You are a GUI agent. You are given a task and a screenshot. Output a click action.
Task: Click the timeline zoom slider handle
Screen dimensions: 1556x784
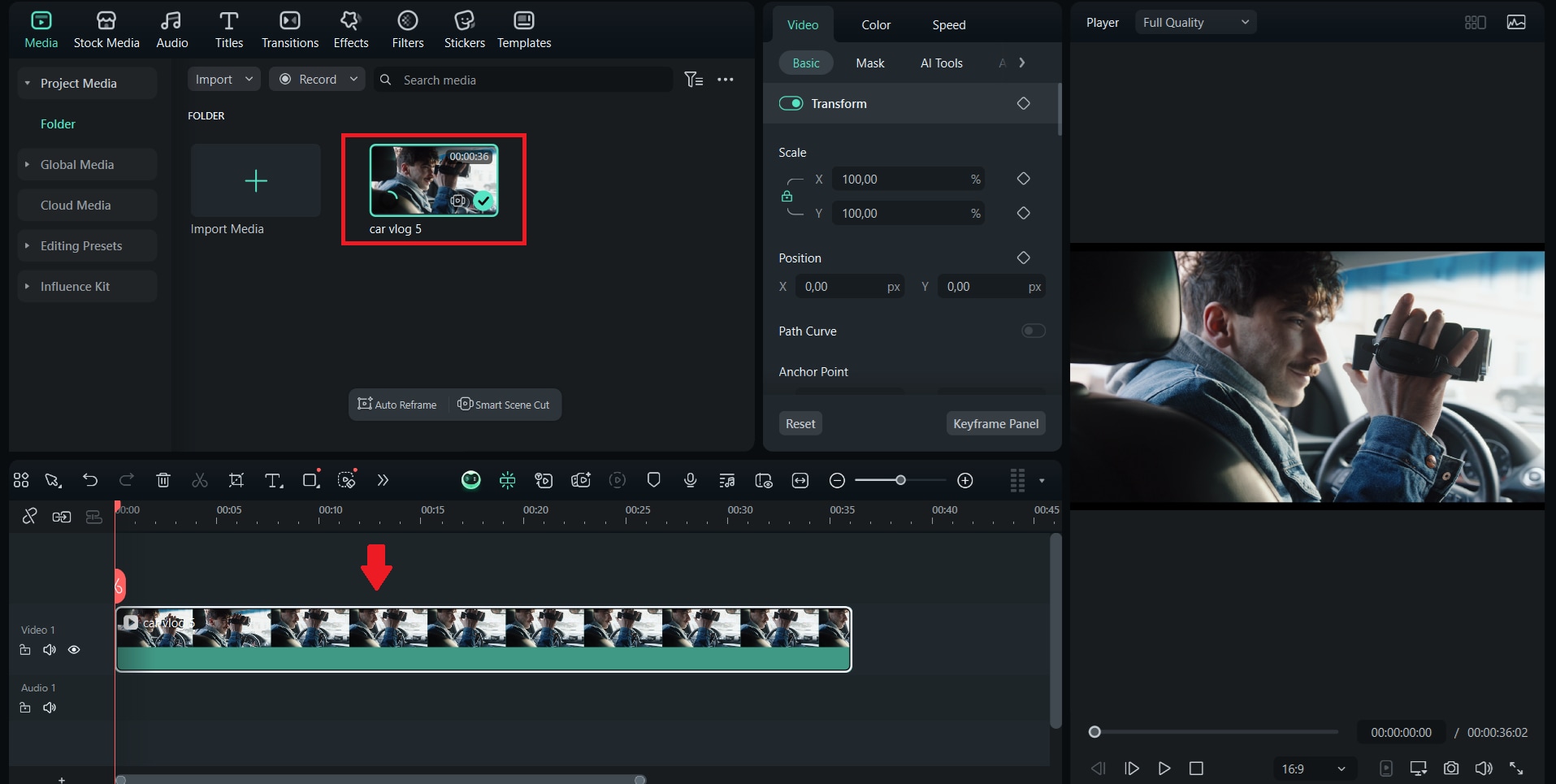900,480
